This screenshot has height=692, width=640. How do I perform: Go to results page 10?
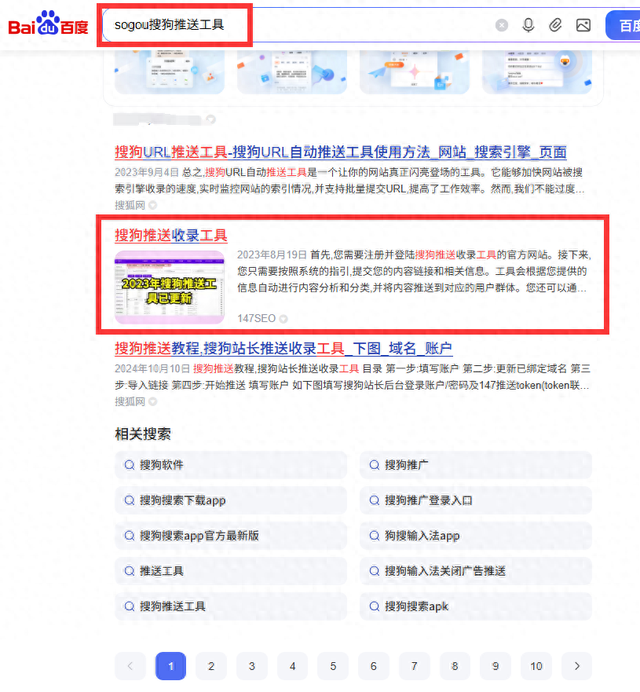click(536, 666)
